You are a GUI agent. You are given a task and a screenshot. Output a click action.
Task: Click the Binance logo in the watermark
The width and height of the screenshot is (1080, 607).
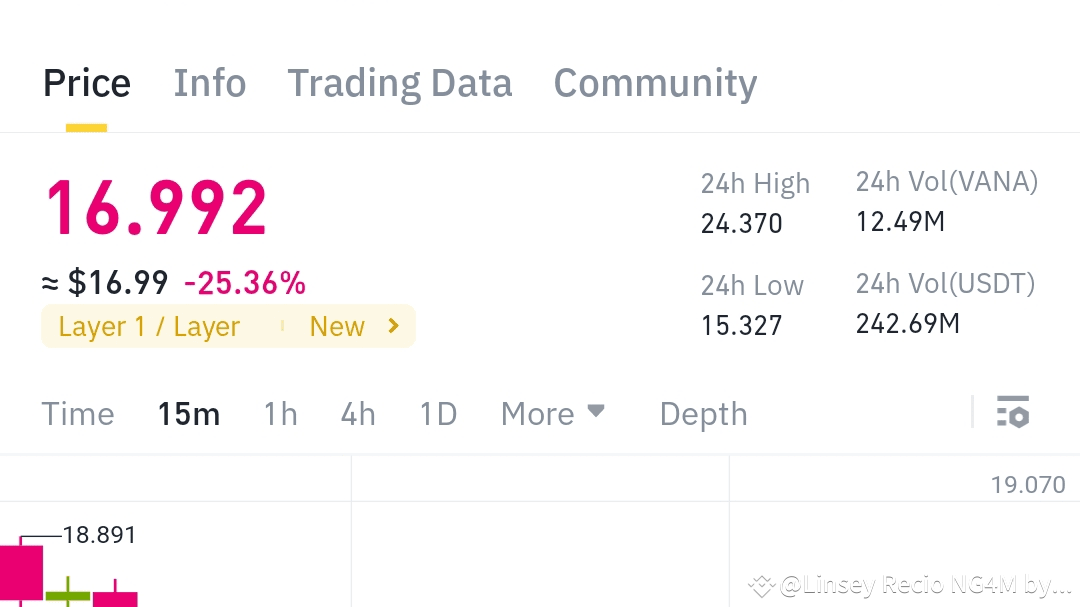pos(762,585)
